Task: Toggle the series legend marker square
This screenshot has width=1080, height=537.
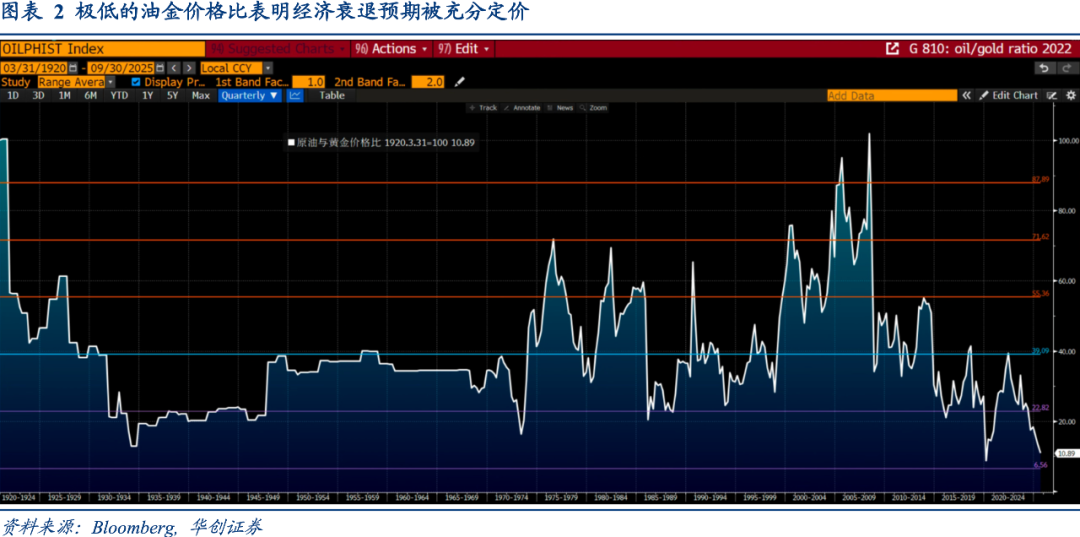Action: tap(291, 143)
